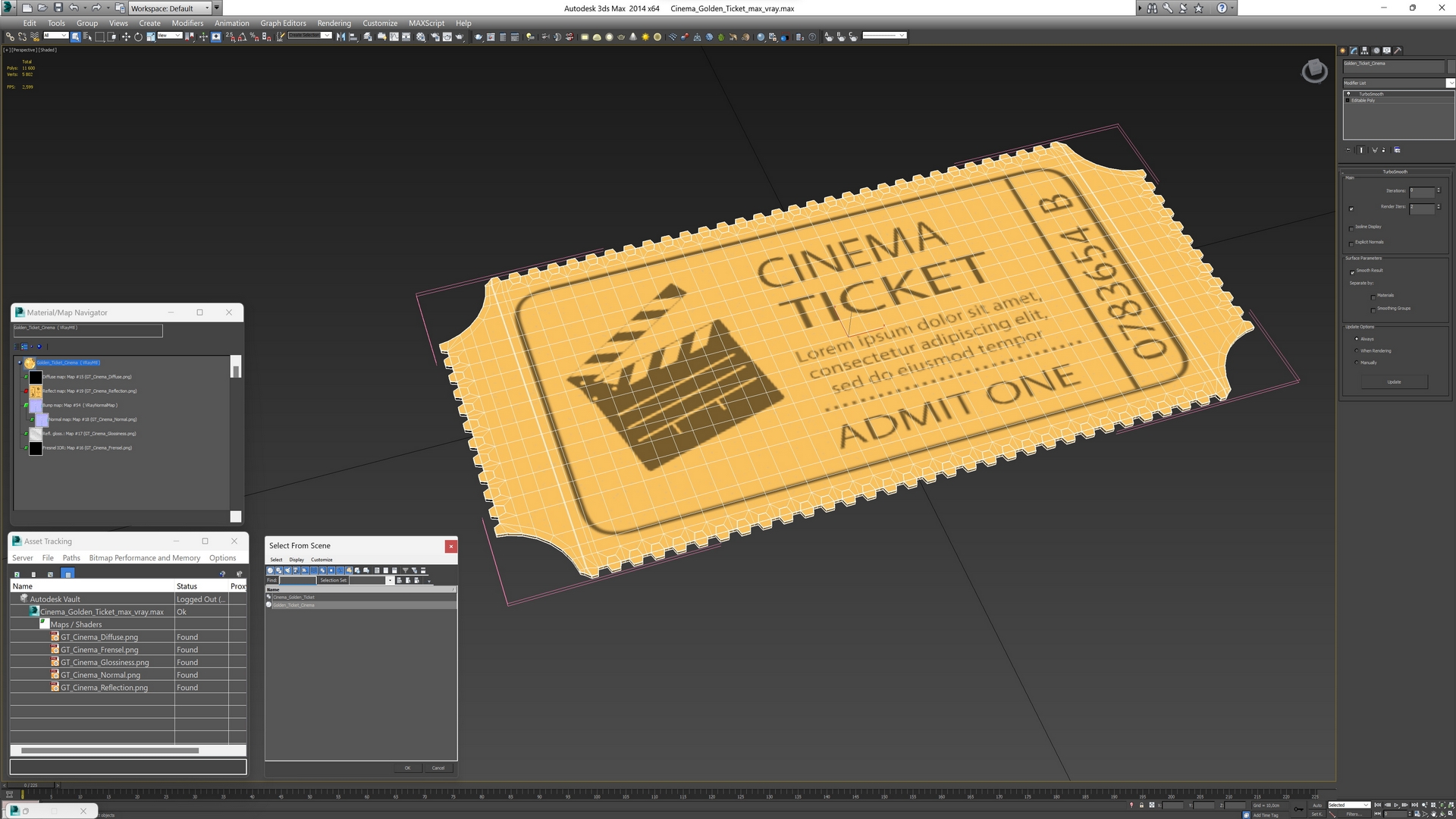This screenshot has width=1456, height=819.
Task: Open the Utilities hammer tab
Action: coord(1398,51)
